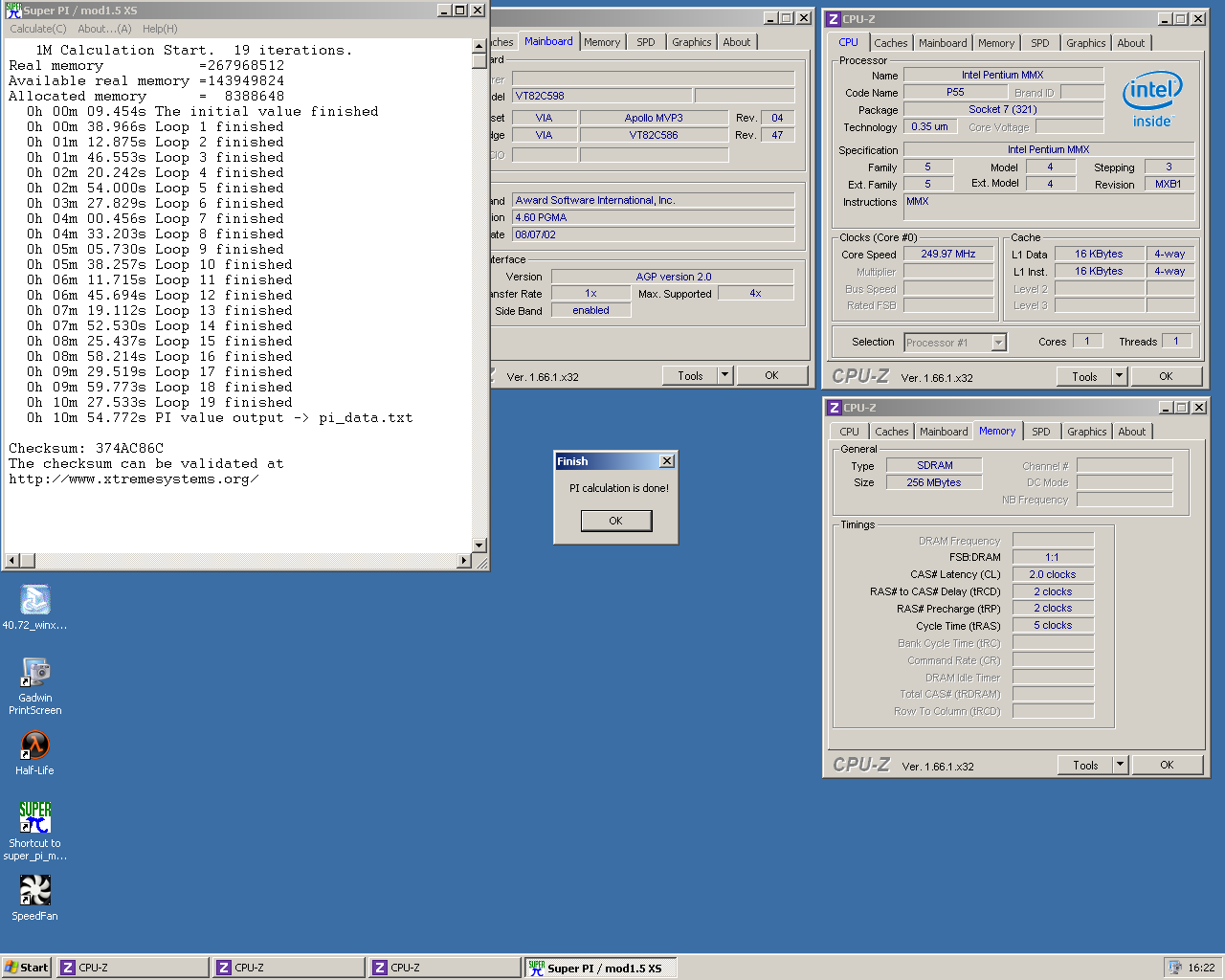Screen dimensions: 1225x980
Task: Open Help menu in Super PI
Action: point(160,29)
